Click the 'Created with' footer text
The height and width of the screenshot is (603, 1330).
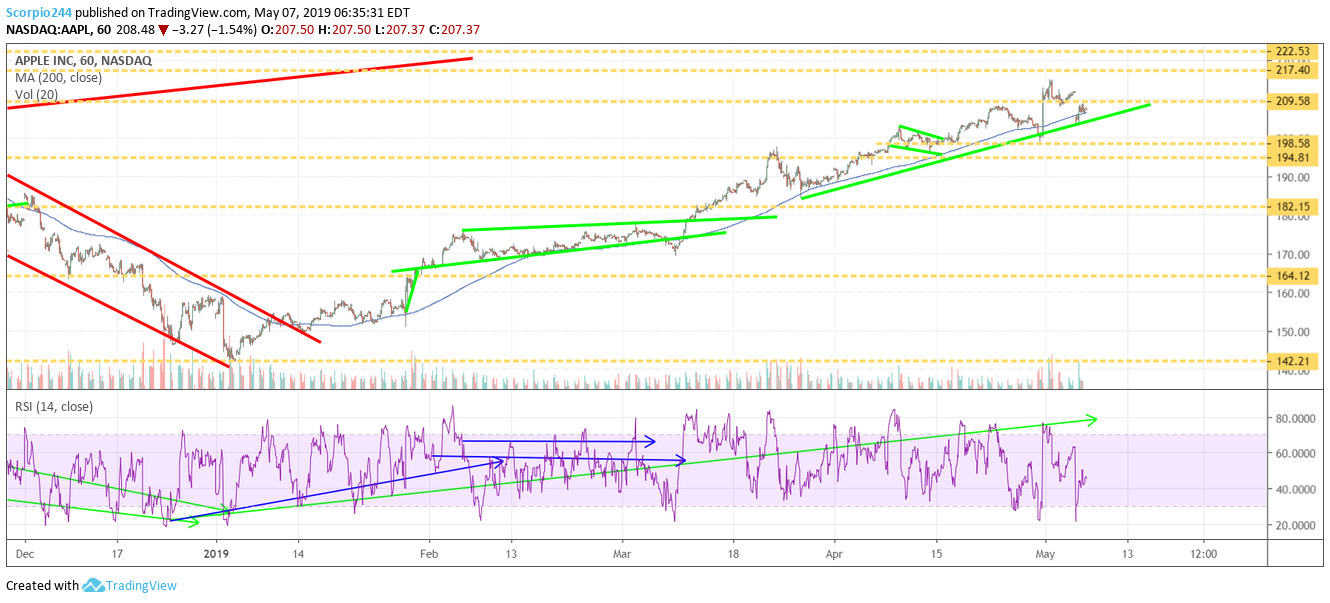pos(42,586)
